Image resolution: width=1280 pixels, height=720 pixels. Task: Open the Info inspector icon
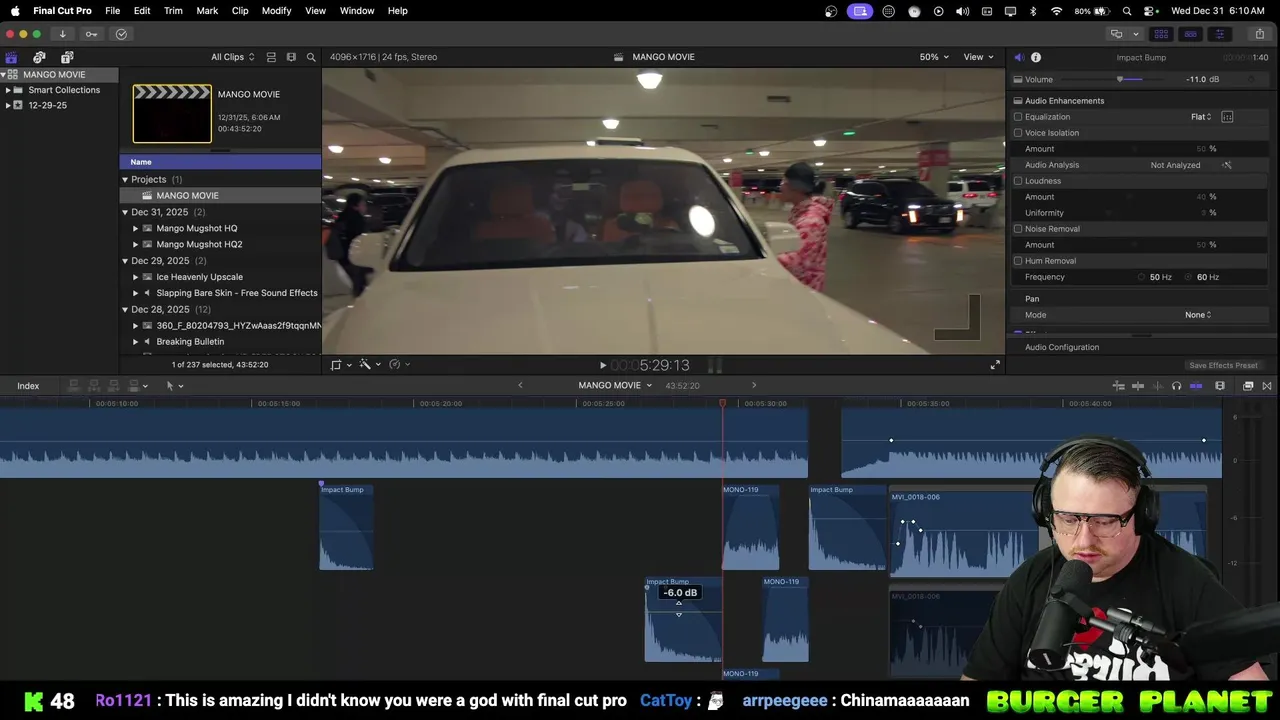pos(1036,57)
